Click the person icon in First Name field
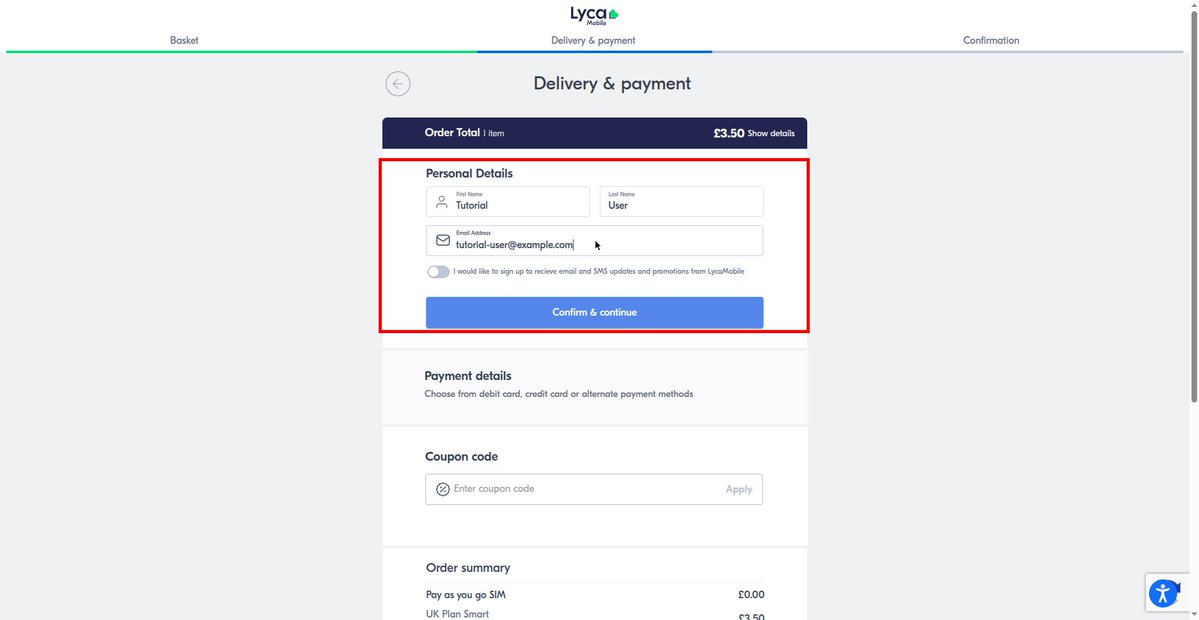This screenshot has width=1199, height=620. 441,202
